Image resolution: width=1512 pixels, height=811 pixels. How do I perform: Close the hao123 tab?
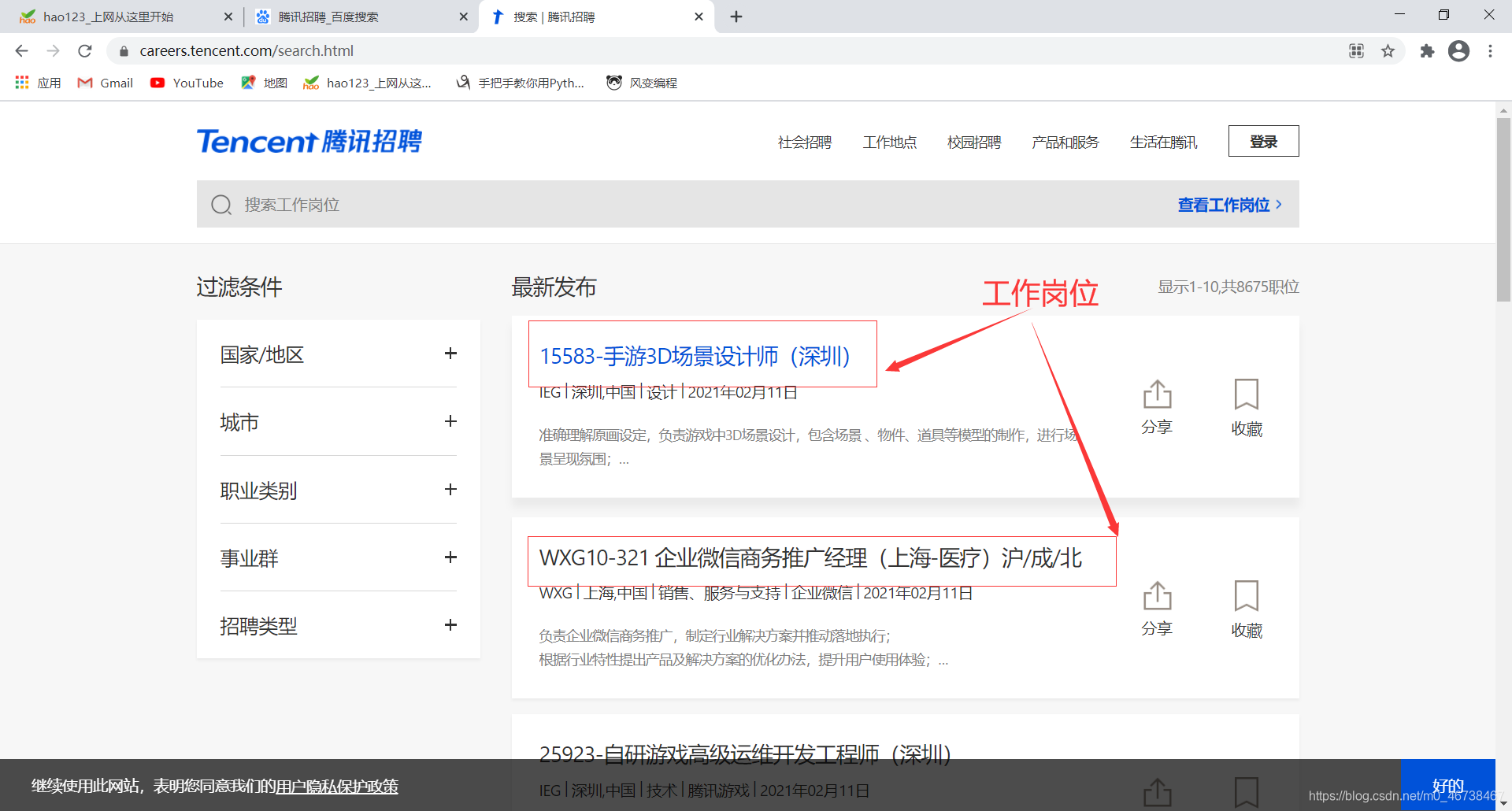228,17
